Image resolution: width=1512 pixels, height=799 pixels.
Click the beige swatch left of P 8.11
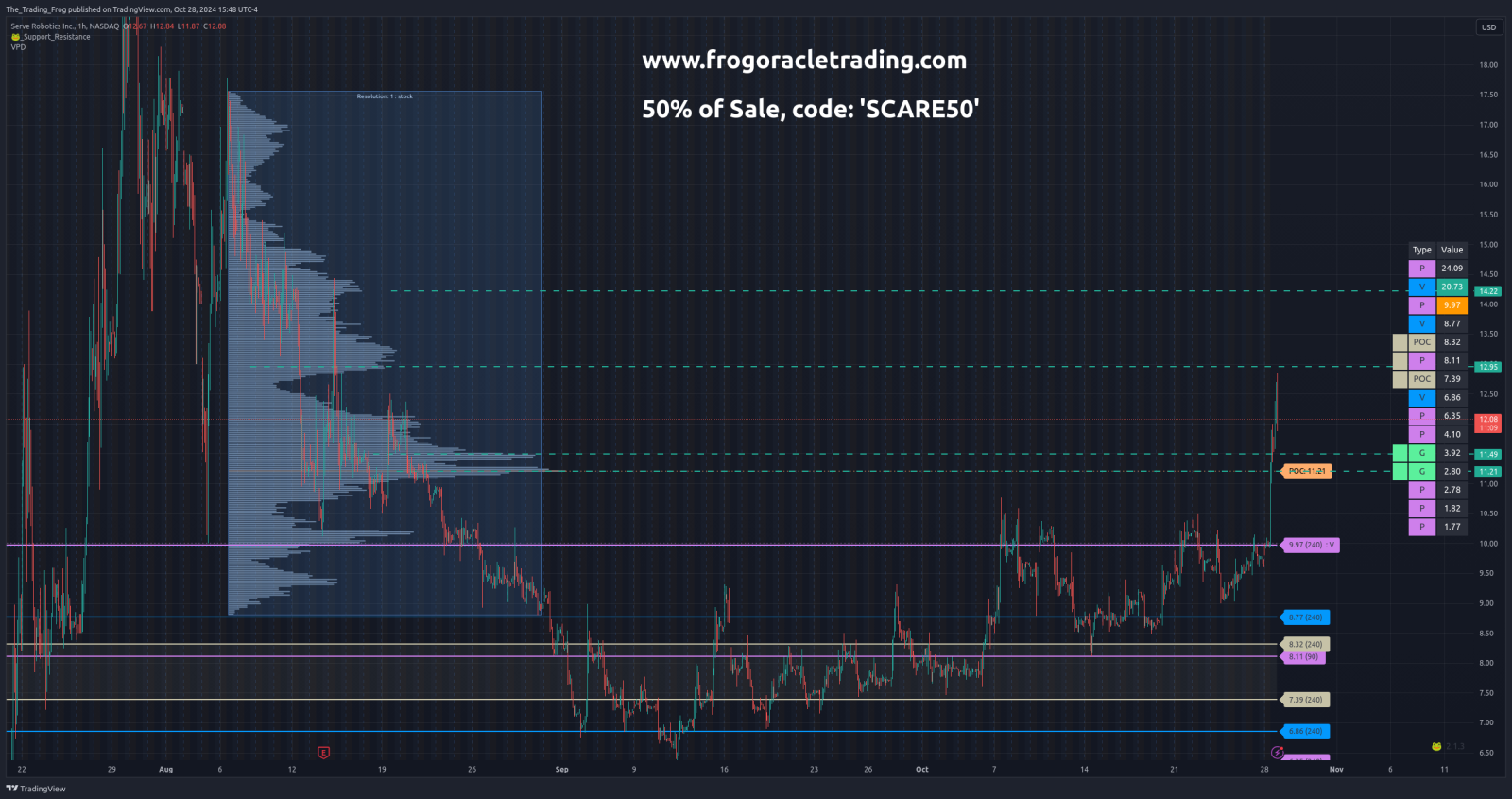pyautogui.click(x=1400, y=360)
